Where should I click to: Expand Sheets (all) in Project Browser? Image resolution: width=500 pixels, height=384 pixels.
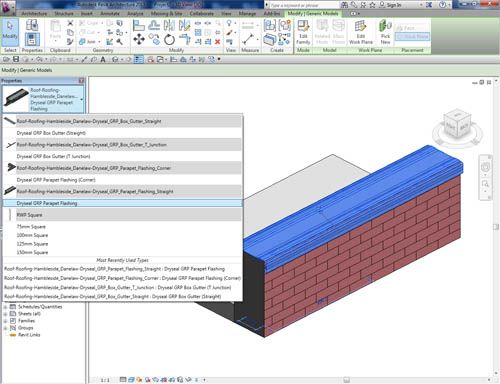pyautogui.click(x=5, y=314)
